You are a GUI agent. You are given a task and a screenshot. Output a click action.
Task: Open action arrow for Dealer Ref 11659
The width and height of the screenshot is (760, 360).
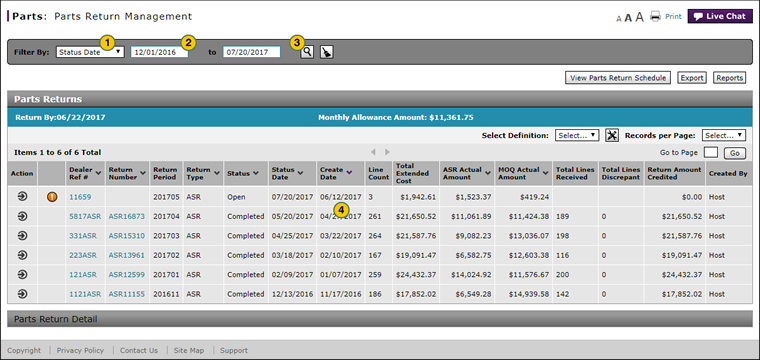(x=22, y=197)
